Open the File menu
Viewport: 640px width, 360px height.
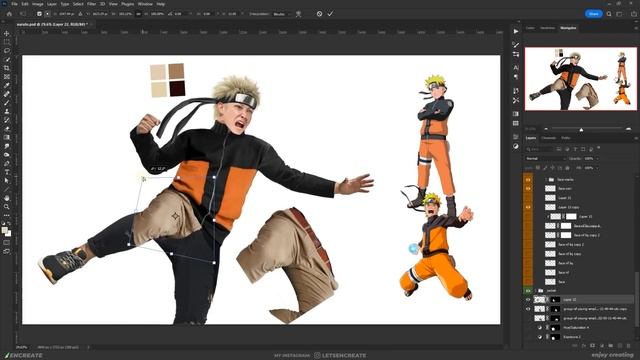tap(14, 4)
